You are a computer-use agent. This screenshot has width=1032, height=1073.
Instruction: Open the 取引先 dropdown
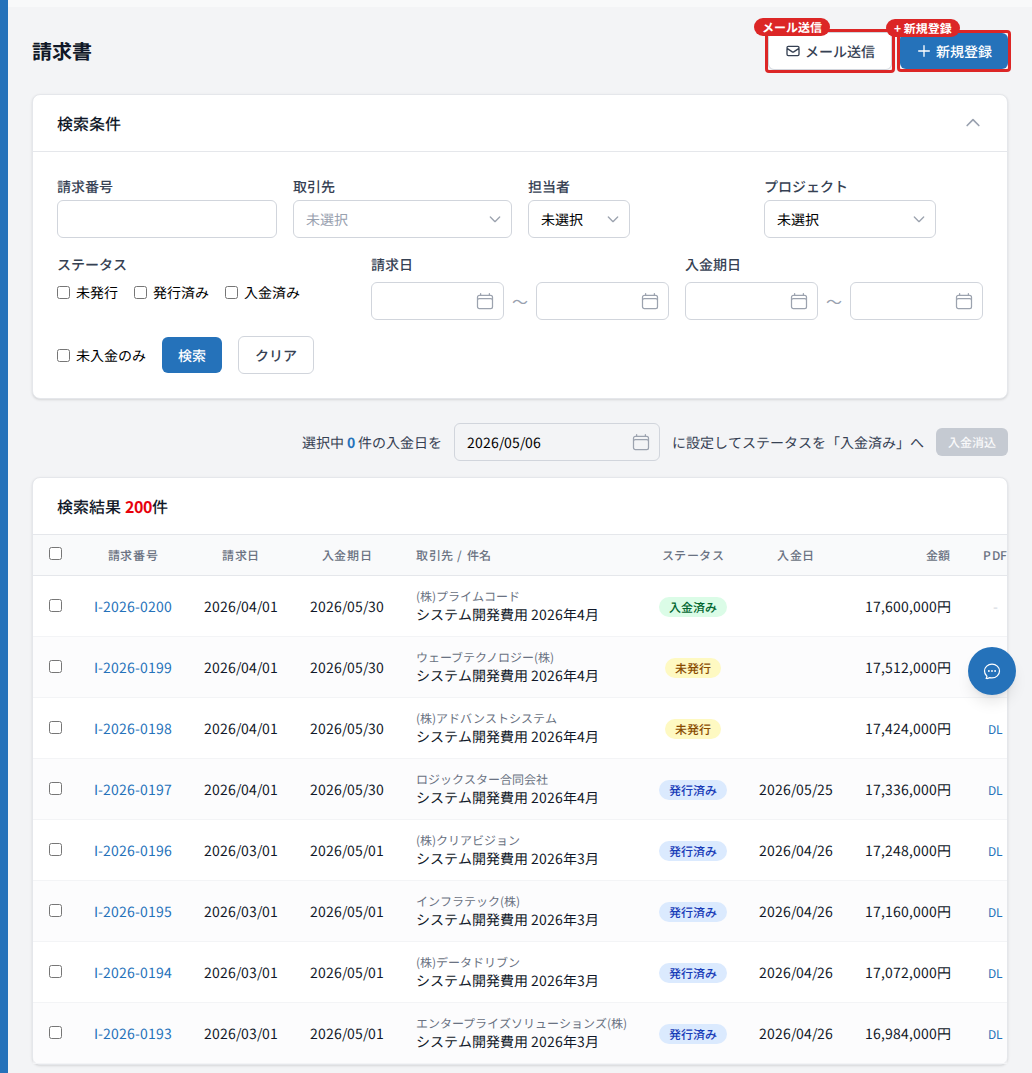402,219
